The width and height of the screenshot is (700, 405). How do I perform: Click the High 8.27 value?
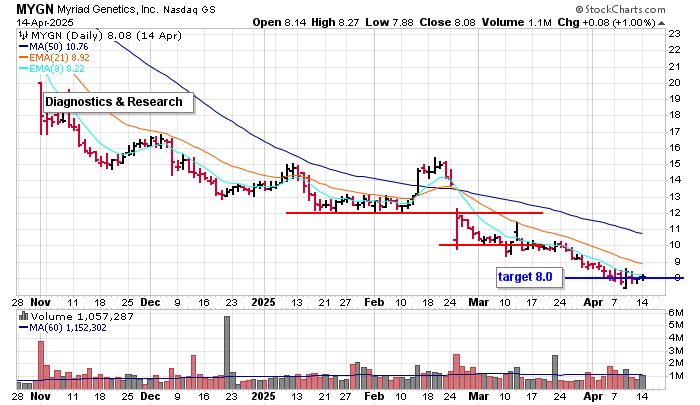[335, 22]
